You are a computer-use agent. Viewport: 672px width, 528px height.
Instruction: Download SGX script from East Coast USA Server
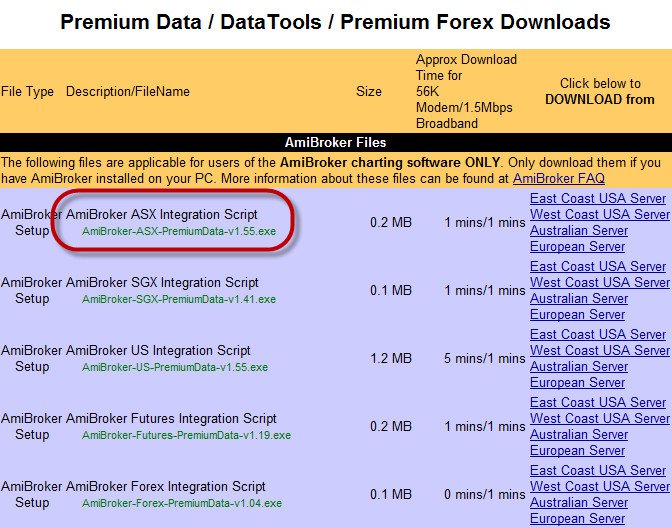[598, 267]
